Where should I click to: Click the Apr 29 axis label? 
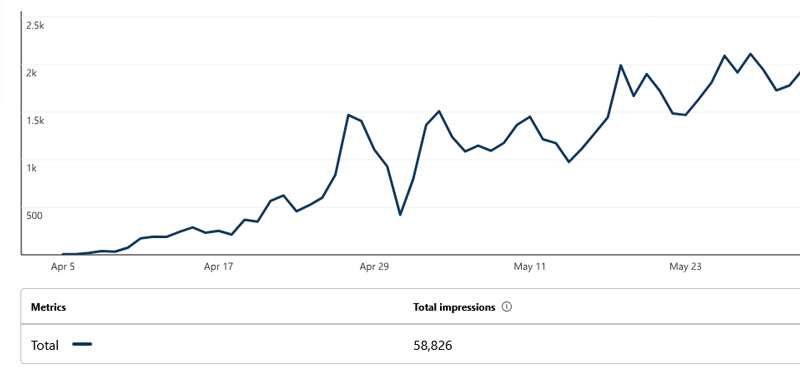(x=374, y=266)
